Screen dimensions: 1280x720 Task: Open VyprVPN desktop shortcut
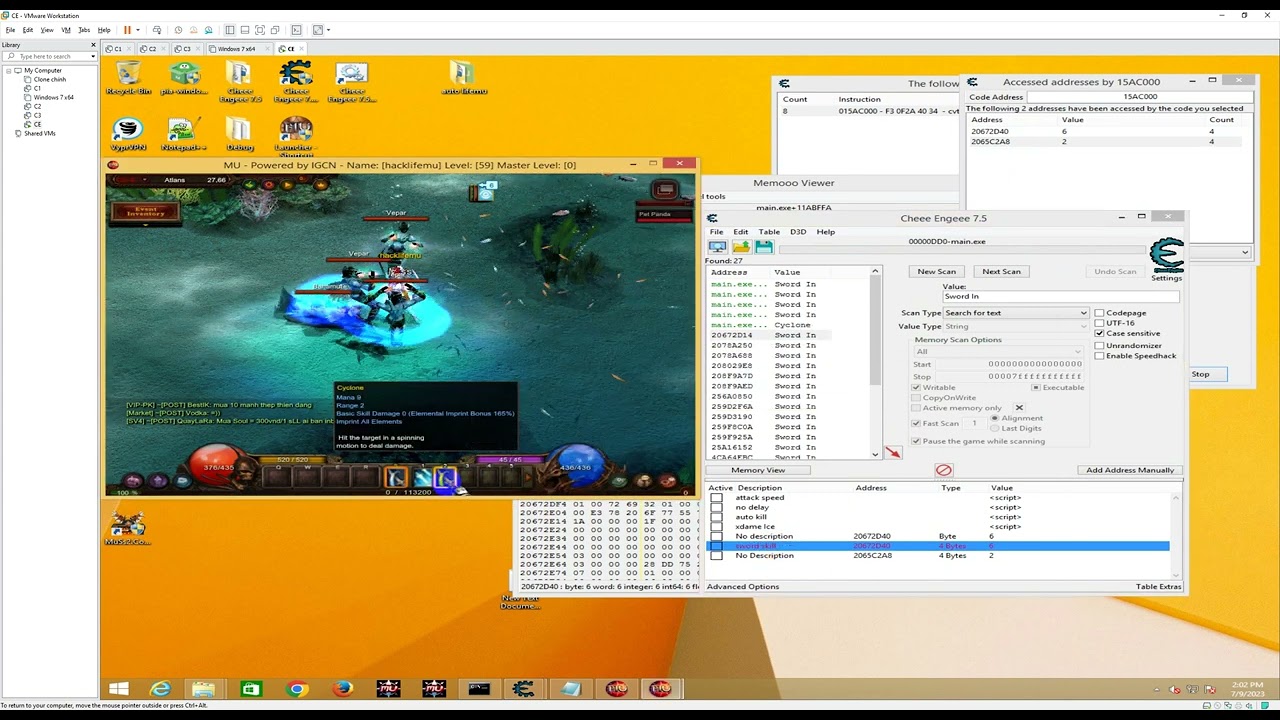[x=128, y=135]
